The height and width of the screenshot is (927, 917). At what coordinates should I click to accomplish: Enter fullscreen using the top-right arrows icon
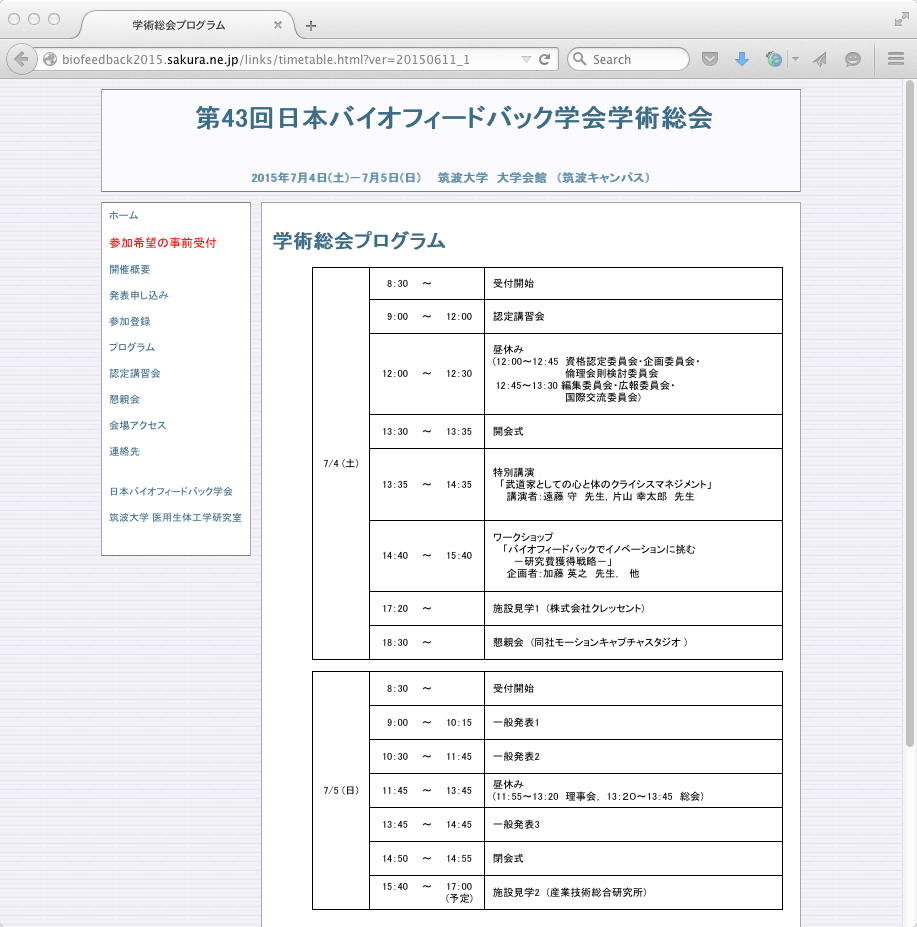tap(901, 20)
